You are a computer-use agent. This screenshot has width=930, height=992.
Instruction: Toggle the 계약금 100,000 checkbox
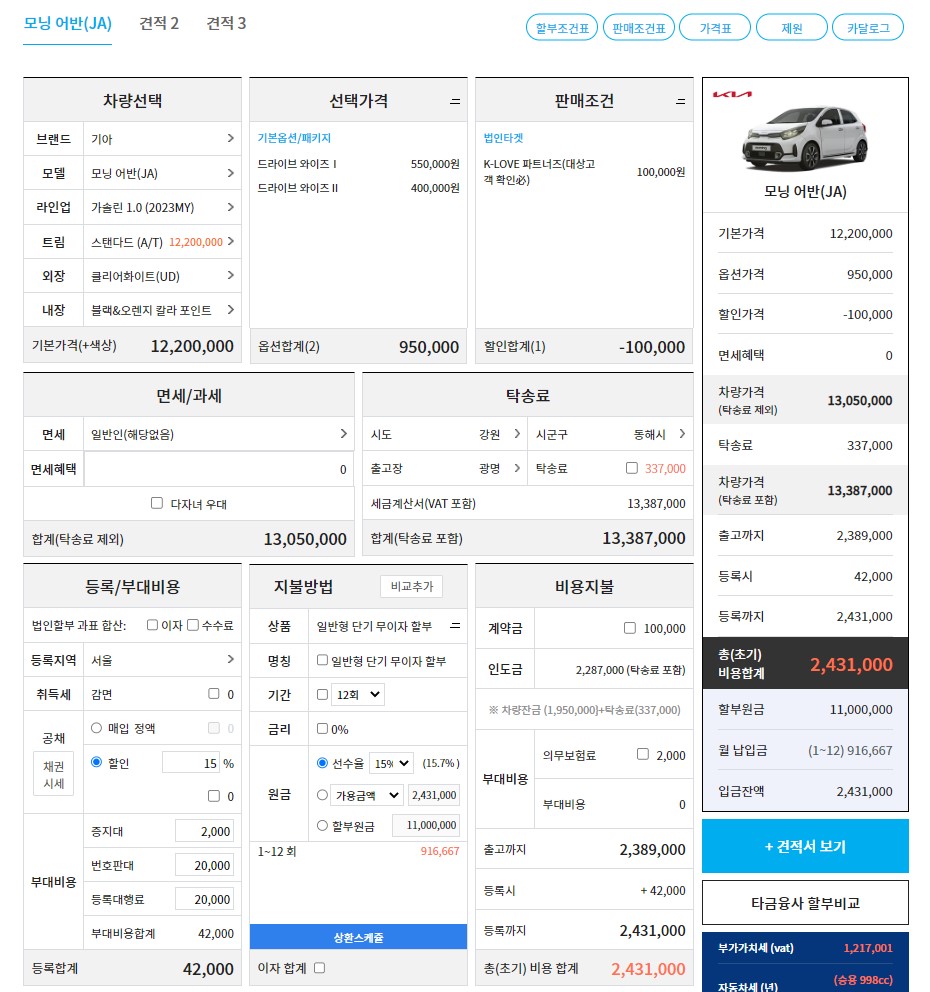(x=629, y=628)
